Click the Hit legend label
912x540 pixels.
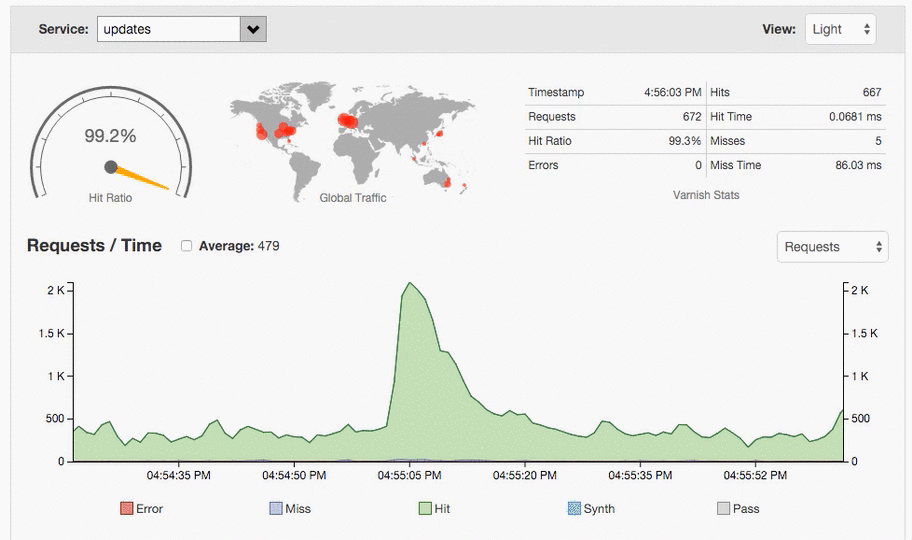442,509
